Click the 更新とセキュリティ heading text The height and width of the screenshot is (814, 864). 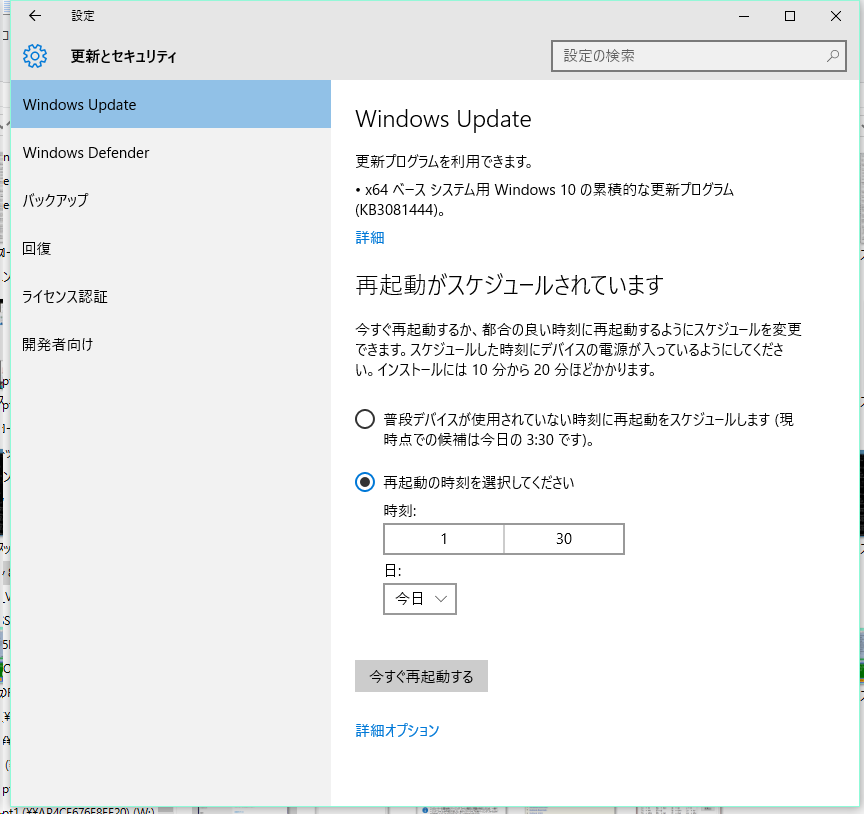[x=123, y=56]
